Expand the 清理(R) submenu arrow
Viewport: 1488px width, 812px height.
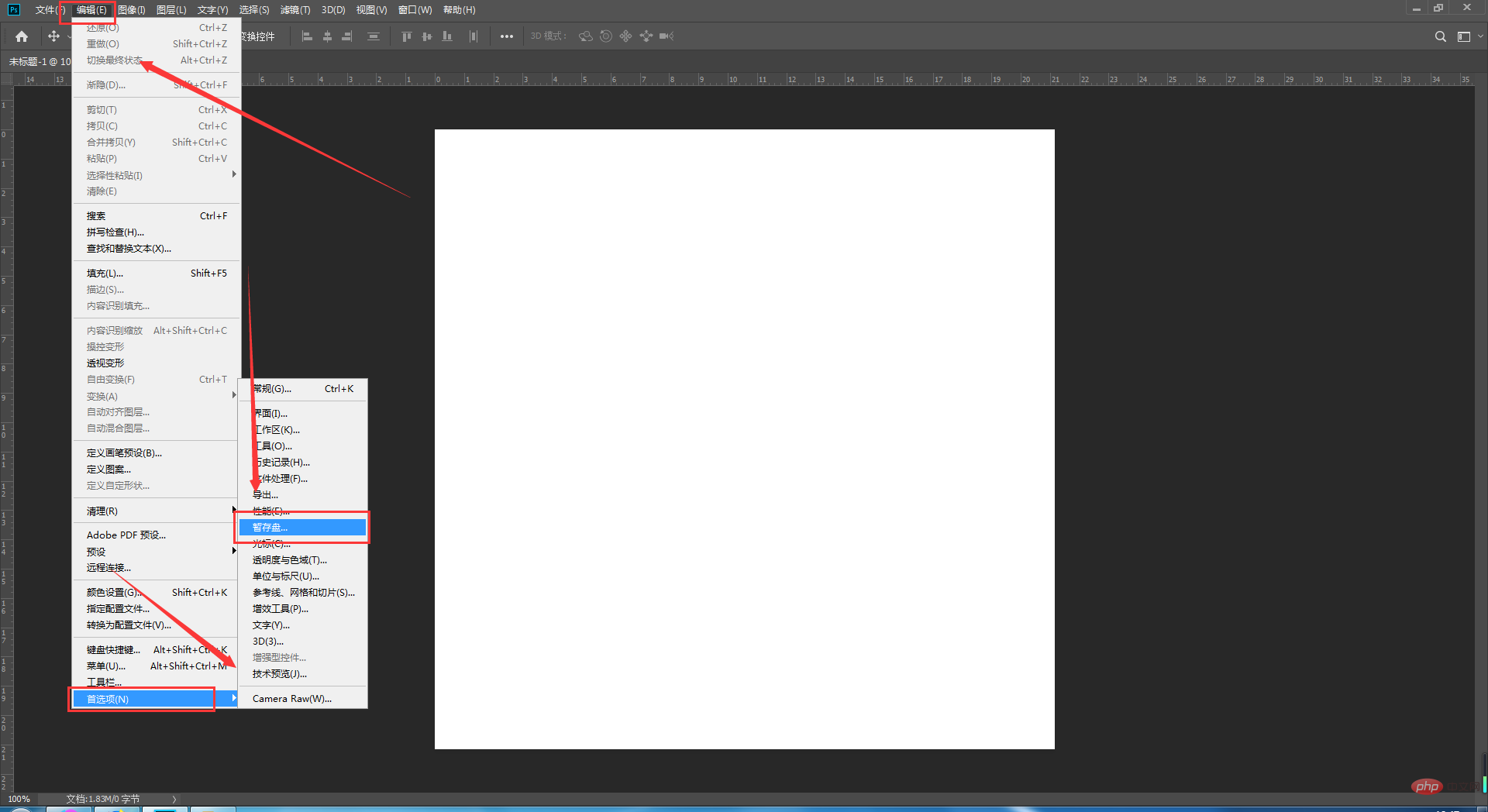click(x=234, y=510)
